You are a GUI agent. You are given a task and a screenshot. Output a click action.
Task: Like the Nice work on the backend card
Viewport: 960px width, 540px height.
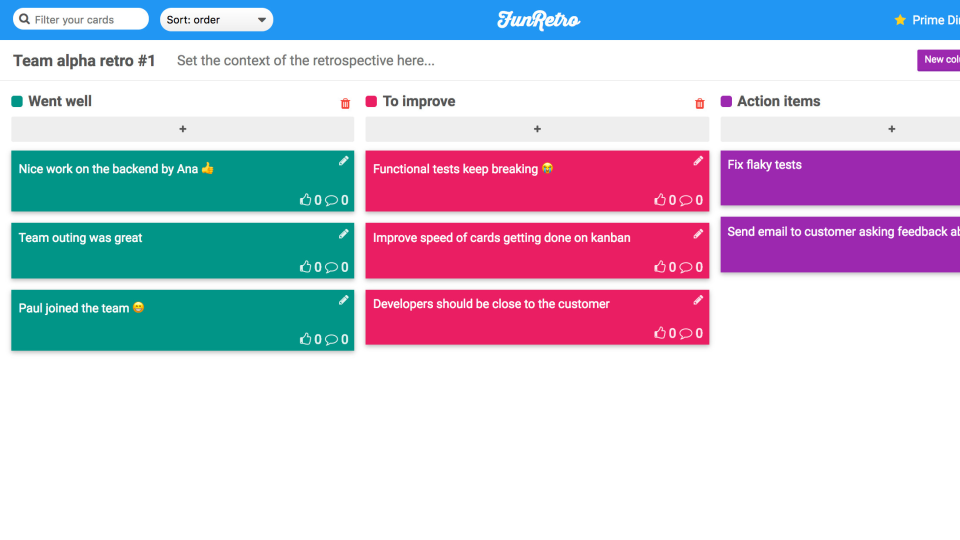(x=306, y=200)
